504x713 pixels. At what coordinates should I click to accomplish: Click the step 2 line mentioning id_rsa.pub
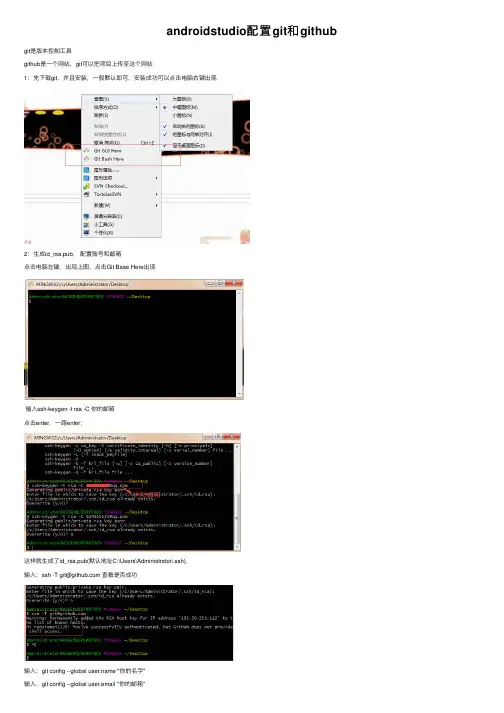click(x=73, y=254)
